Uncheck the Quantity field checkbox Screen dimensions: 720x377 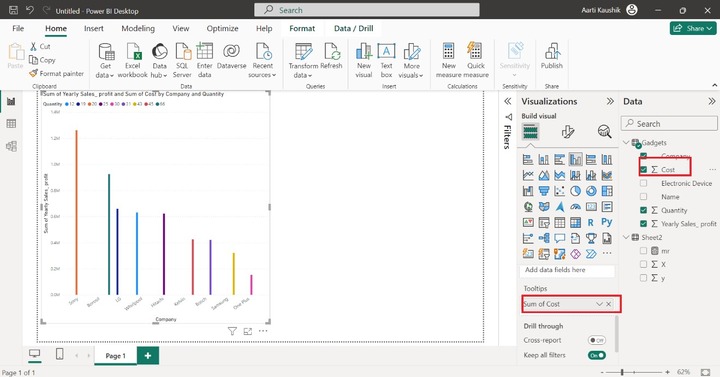(643, 210)
